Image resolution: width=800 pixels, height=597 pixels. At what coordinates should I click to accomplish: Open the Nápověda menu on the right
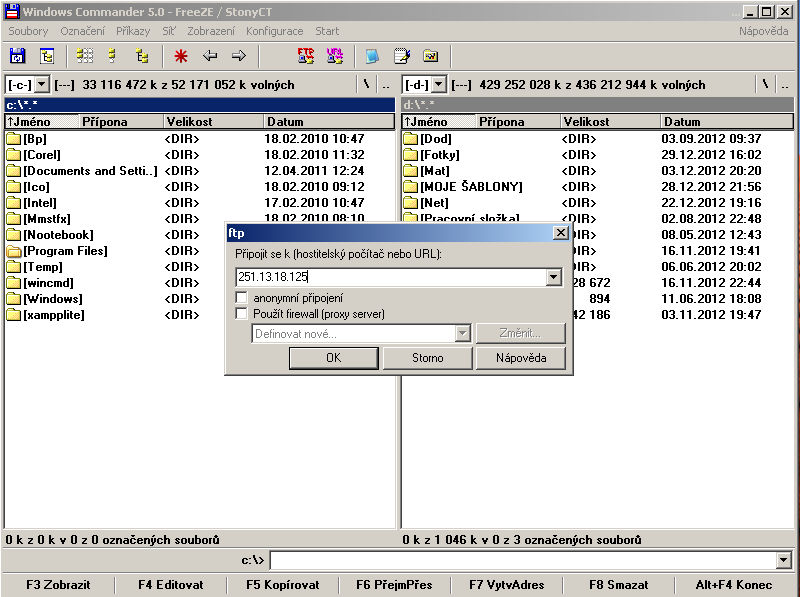[763, 31]
